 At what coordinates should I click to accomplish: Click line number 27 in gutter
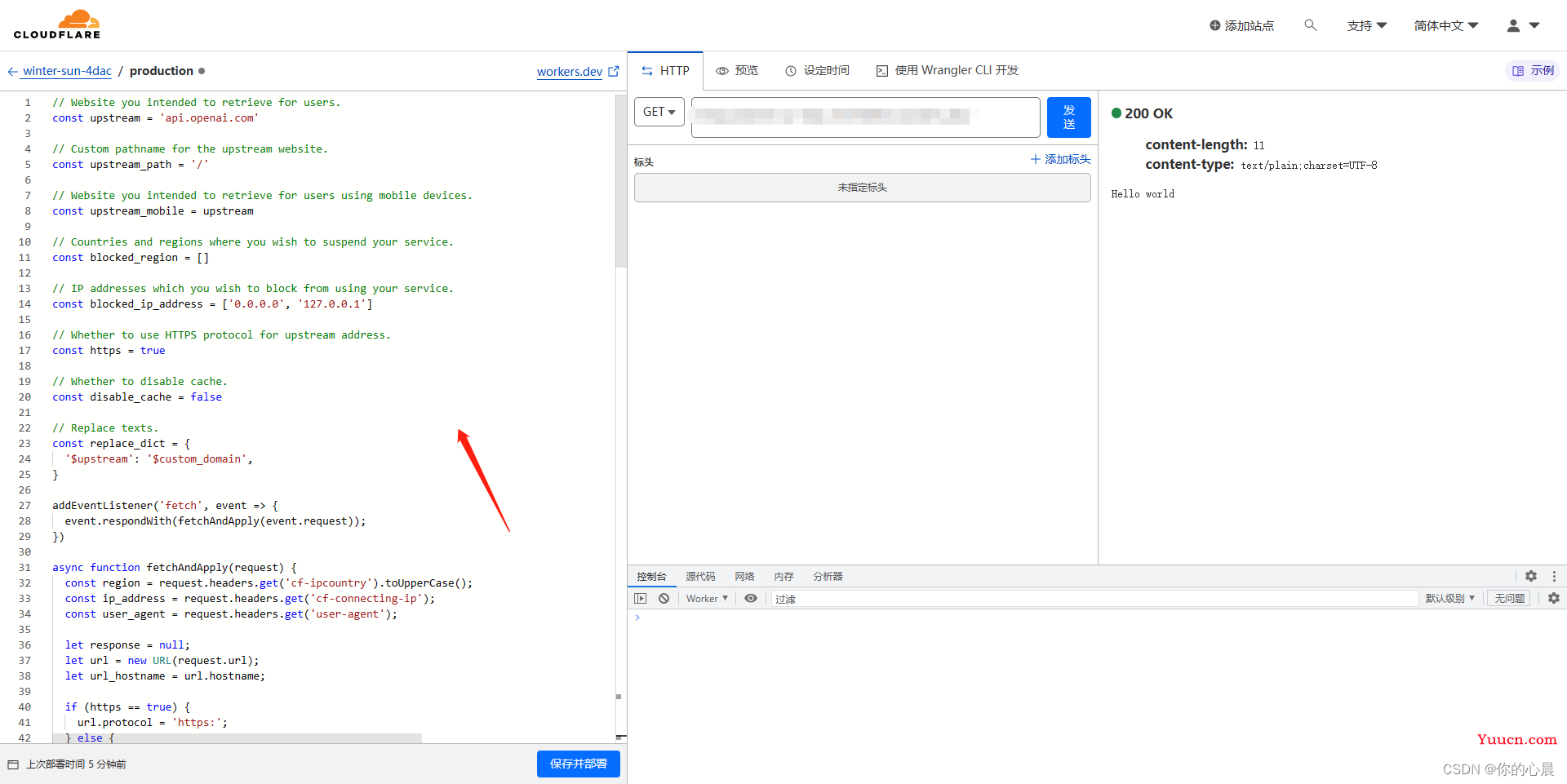coord(24,506)
